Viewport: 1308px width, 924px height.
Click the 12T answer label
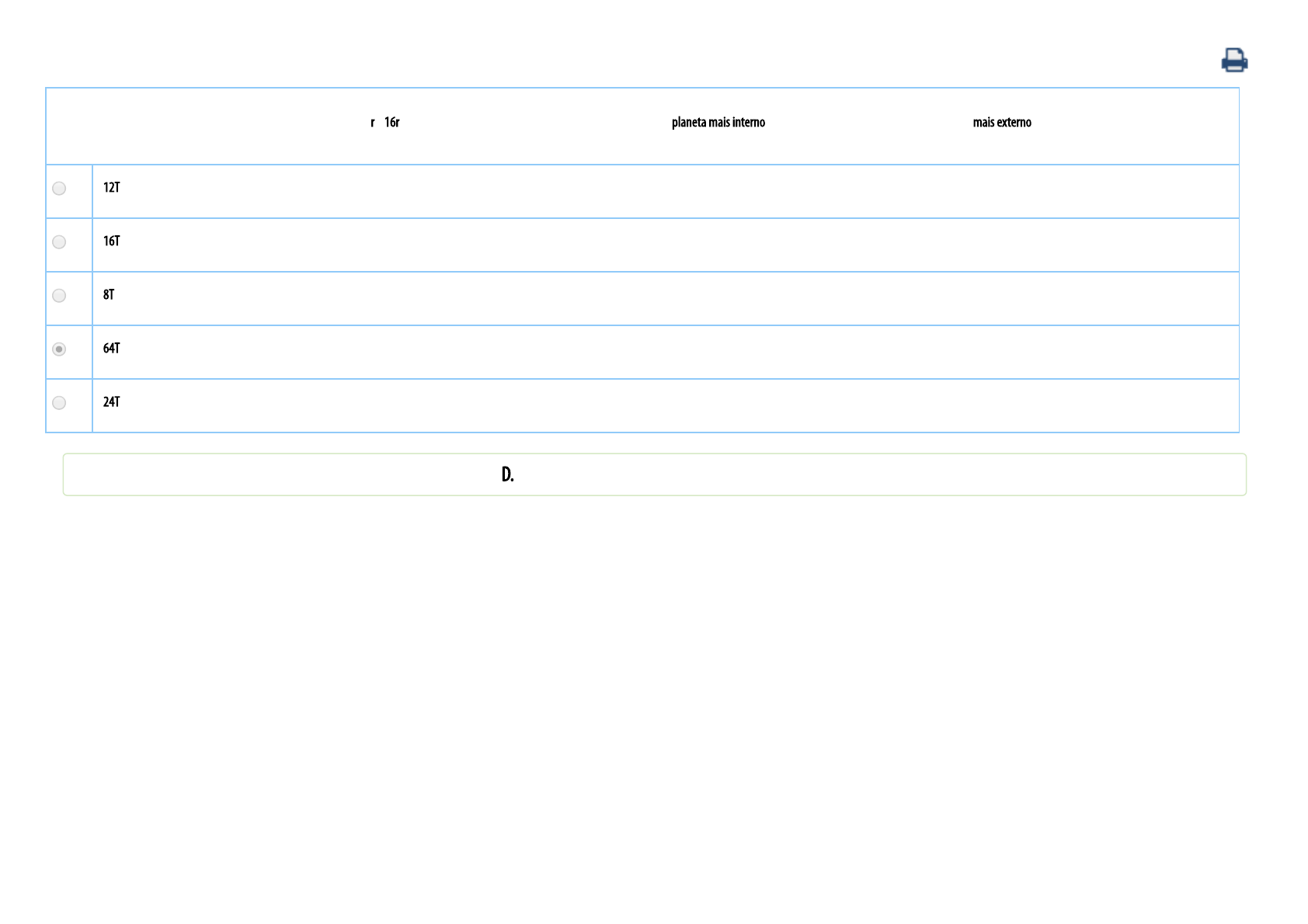point(111,188)
